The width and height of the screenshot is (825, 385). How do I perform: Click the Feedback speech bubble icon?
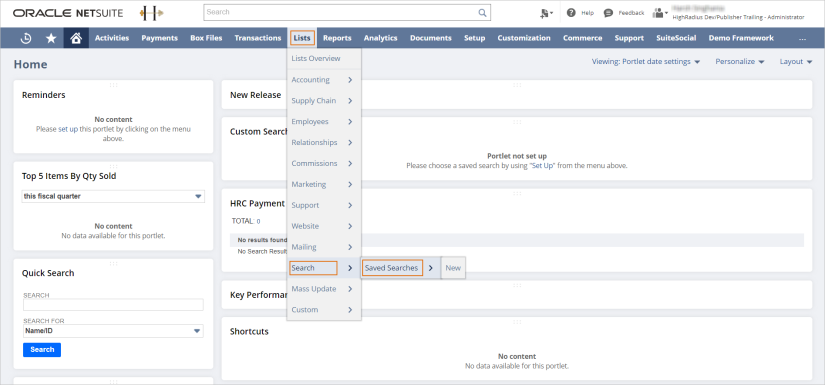pos(608,13)
